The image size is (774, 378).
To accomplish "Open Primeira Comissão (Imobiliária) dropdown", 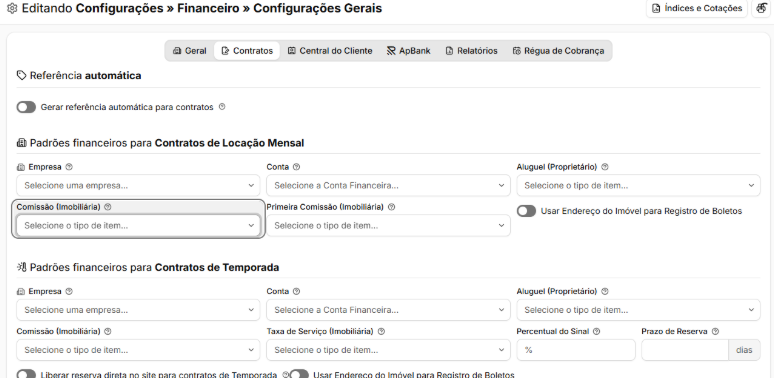I will coord(388,226).
